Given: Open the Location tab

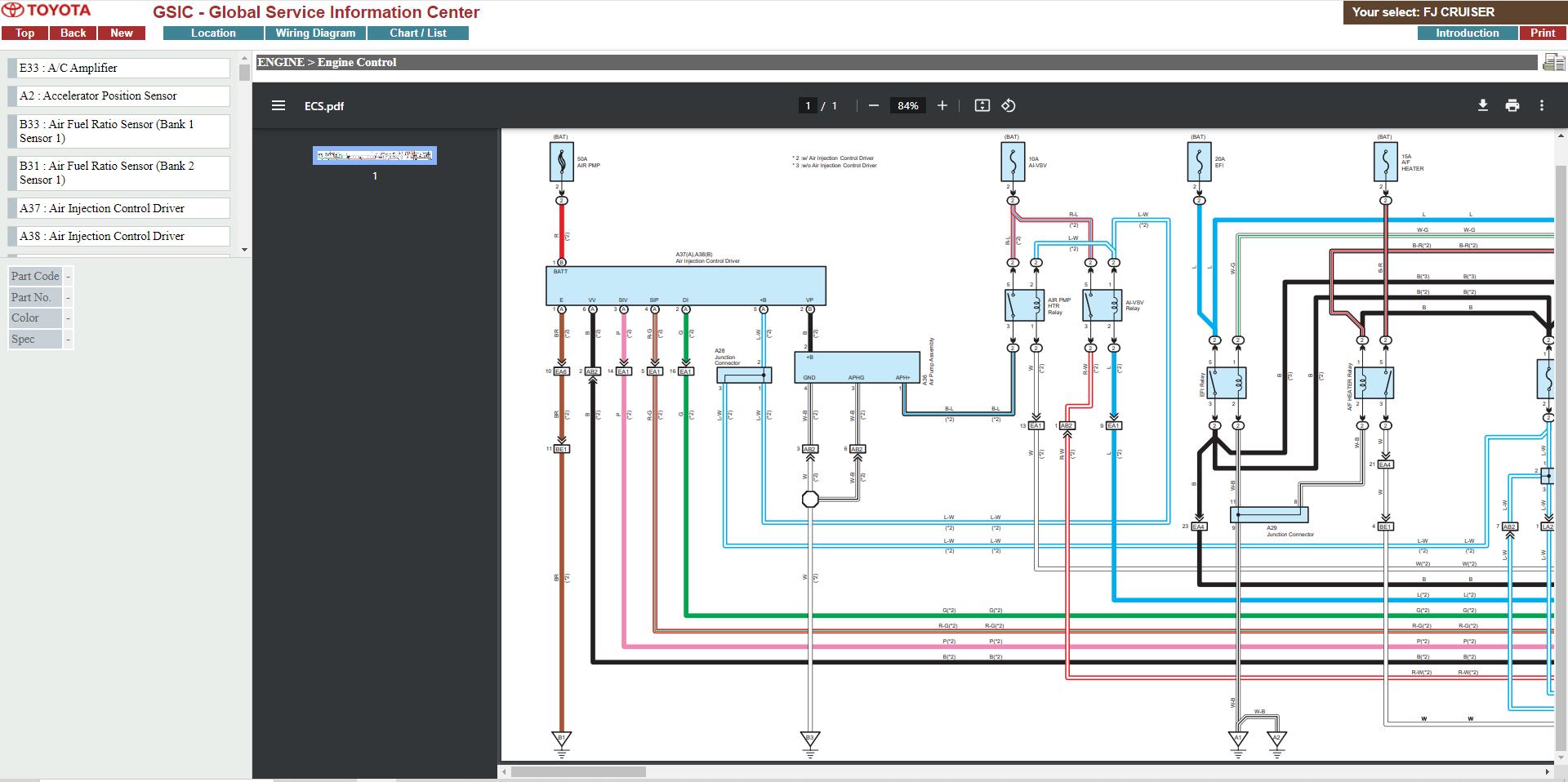Looking at the screenshot, I should [x=213, y=33].
